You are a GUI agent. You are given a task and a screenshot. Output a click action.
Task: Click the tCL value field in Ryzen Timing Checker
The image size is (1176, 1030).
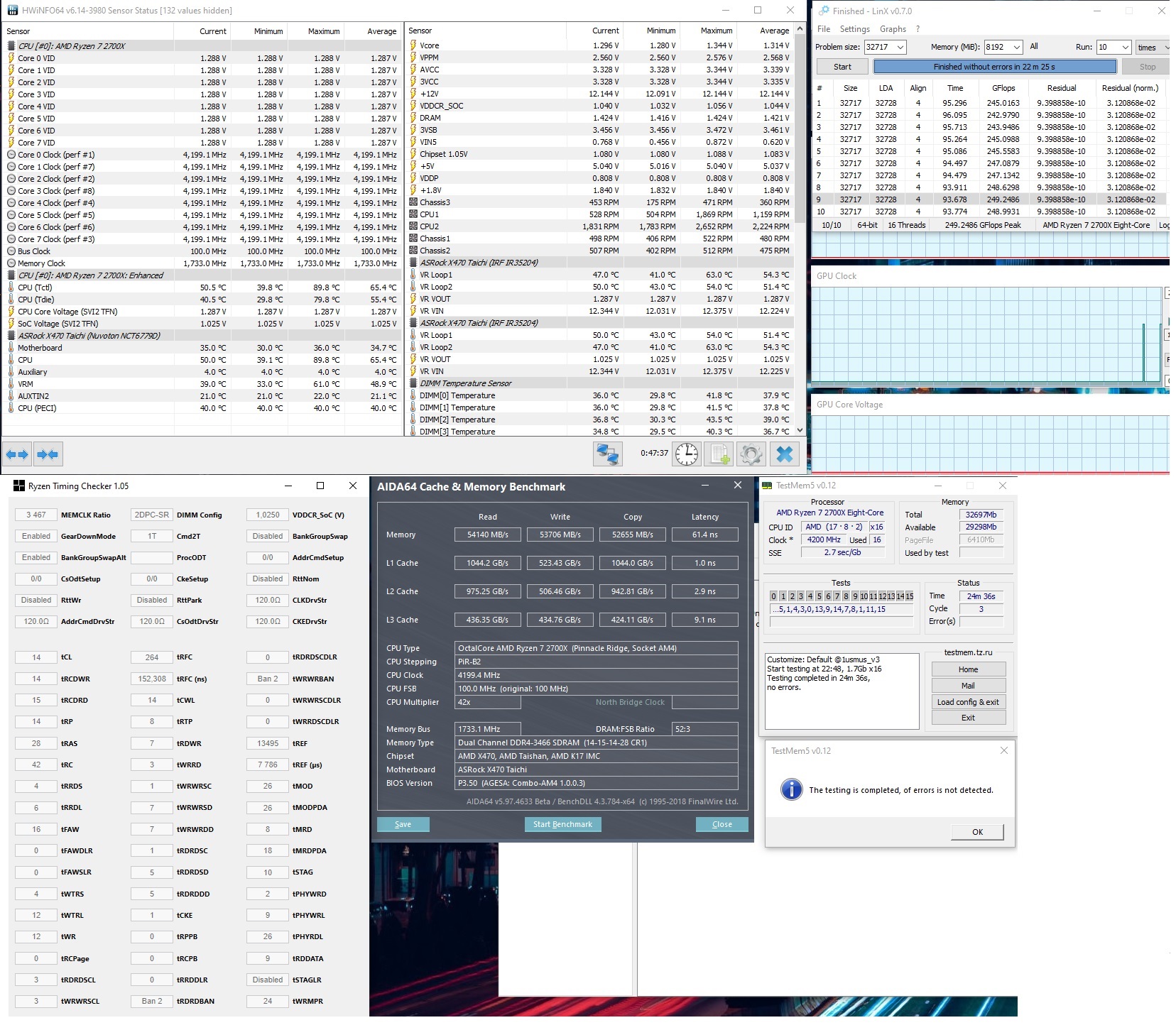tap(36, 657)
